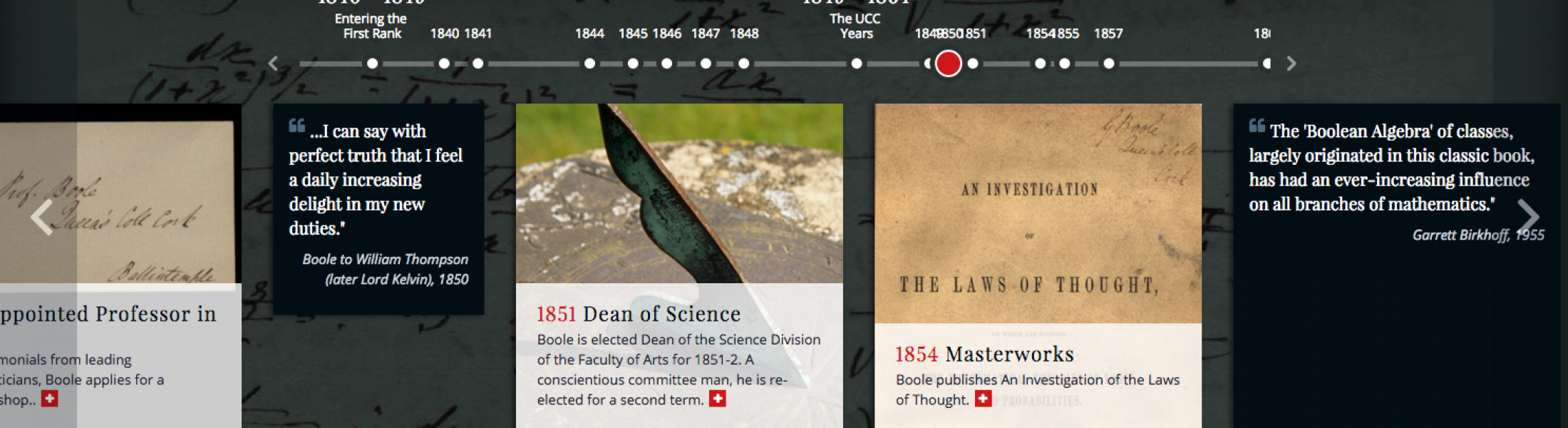Click the "Boole publishes An Investigation" description

click(x=1038, y=389)
